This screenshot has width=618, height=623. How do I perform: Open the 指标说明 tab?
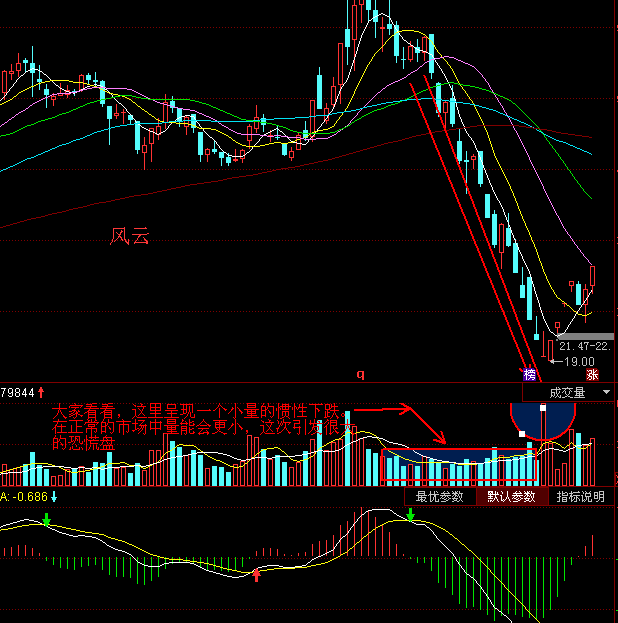tap(581, 497)
